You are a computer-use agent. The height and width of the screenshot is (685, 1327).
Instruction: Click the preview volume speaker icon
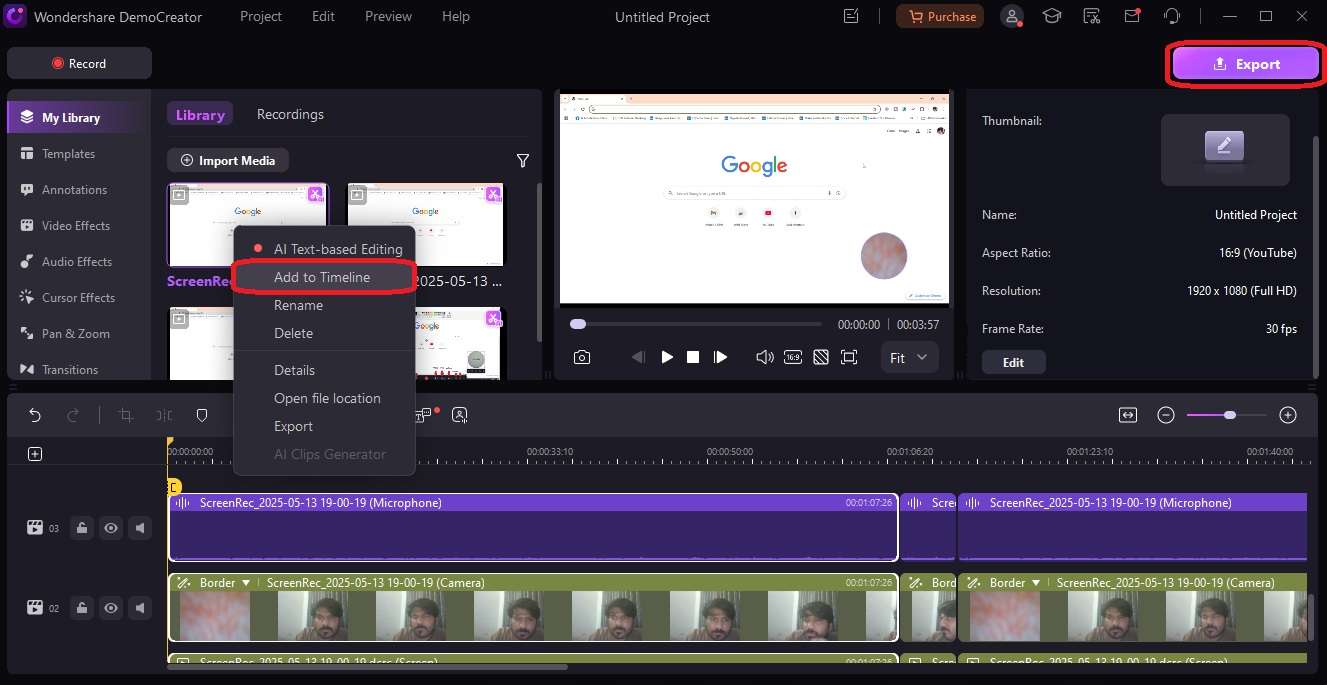765,357
